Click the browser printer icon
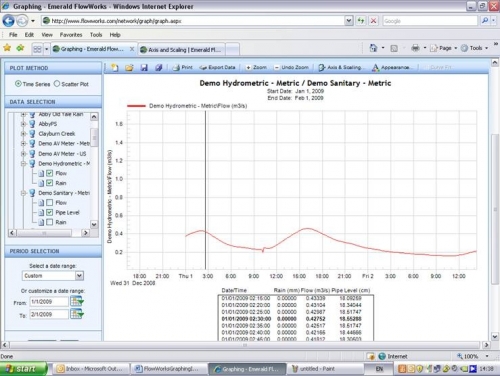The height and width of the screenshot is (376, 500). pos(415,48)
